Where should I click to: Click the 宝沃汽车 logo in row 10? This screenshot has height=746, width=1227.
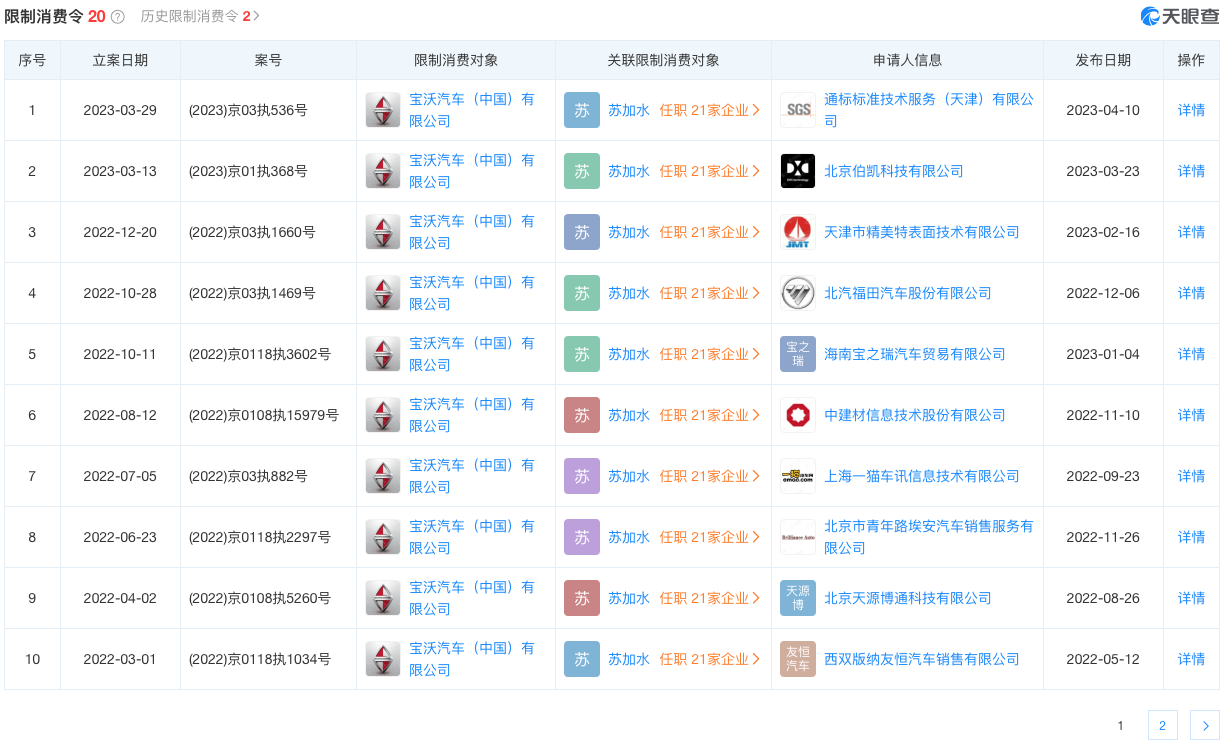[x=383, y=659]
